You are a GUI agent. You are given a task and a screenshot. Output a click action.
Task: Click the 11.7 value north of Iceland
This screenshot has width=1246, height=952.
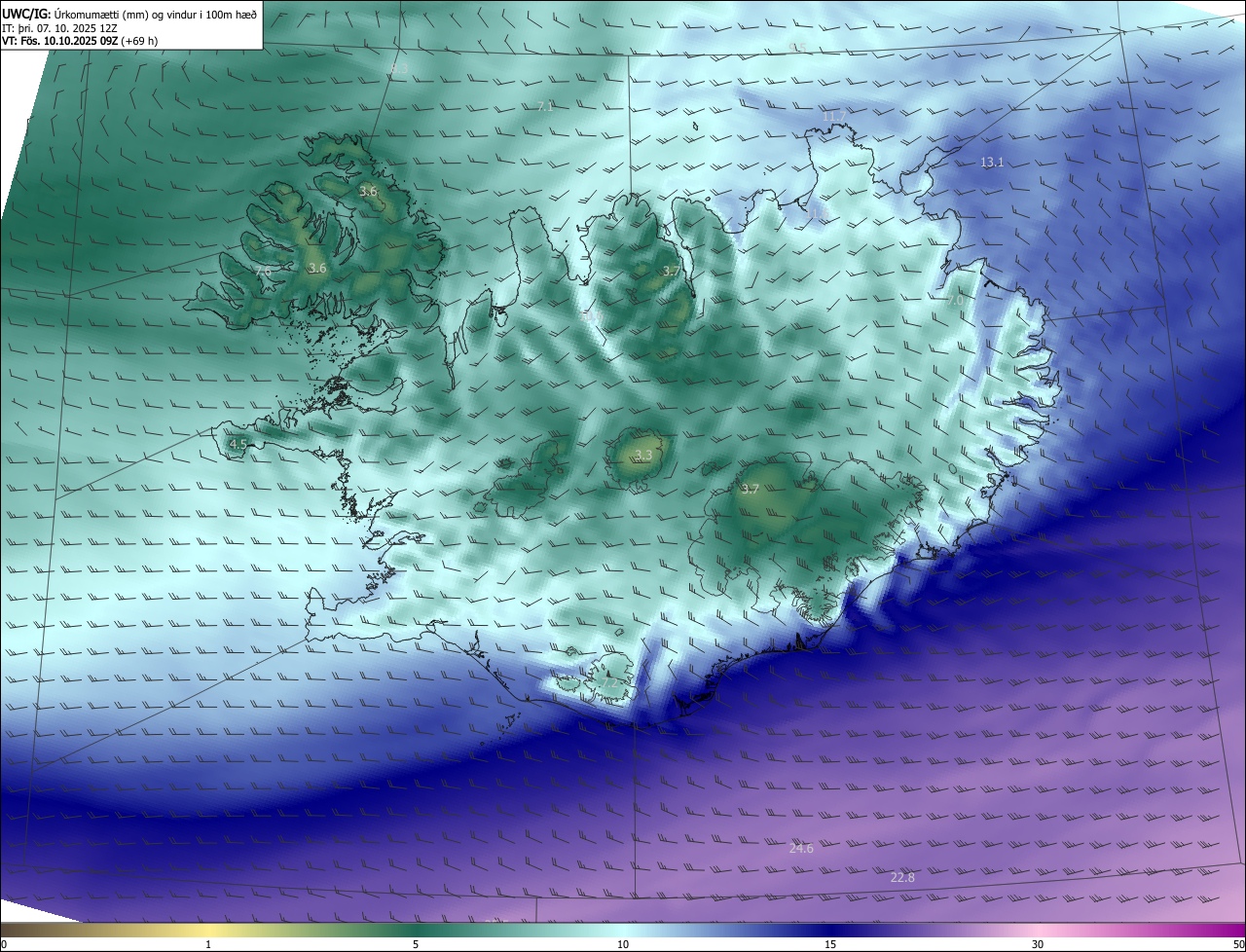834,116
